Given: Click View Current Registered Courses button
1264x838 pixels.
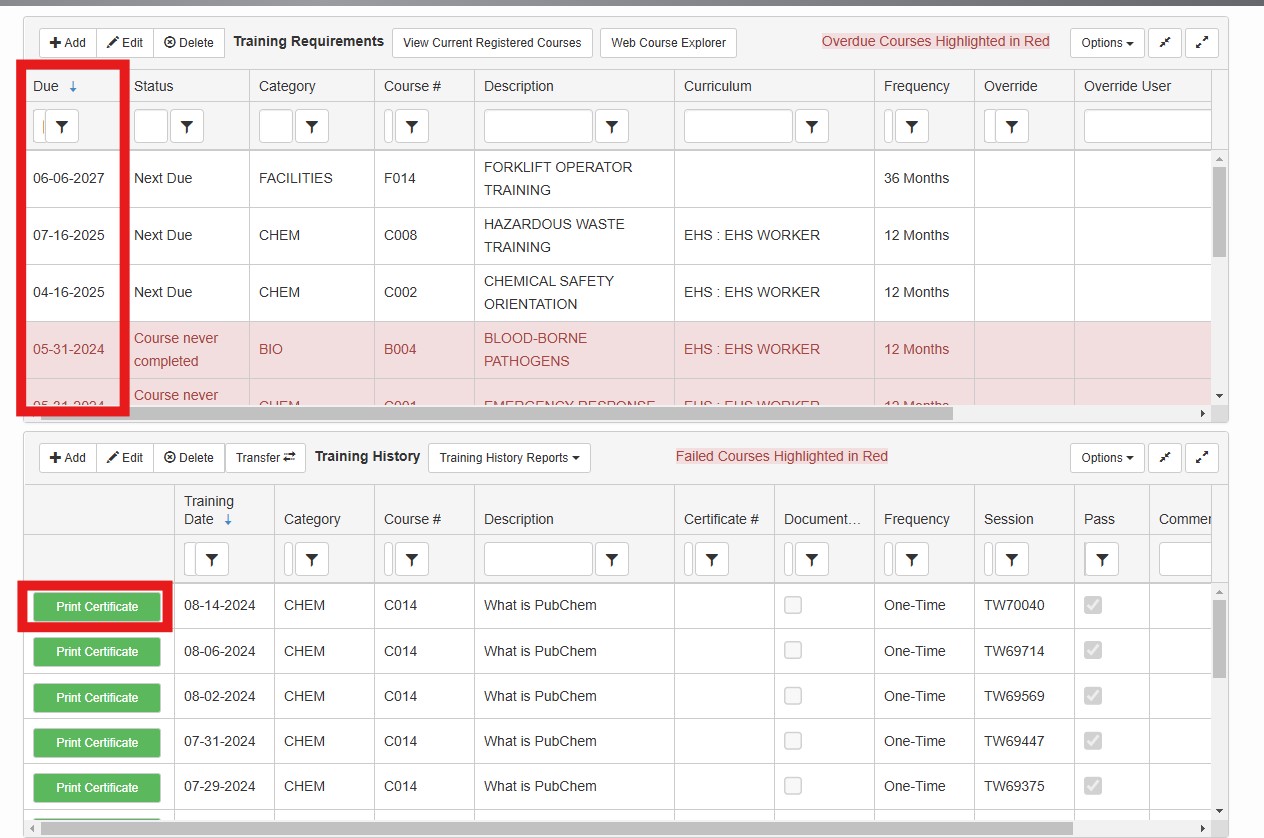Looking at the screenshot, I should [x=492, y=43].
